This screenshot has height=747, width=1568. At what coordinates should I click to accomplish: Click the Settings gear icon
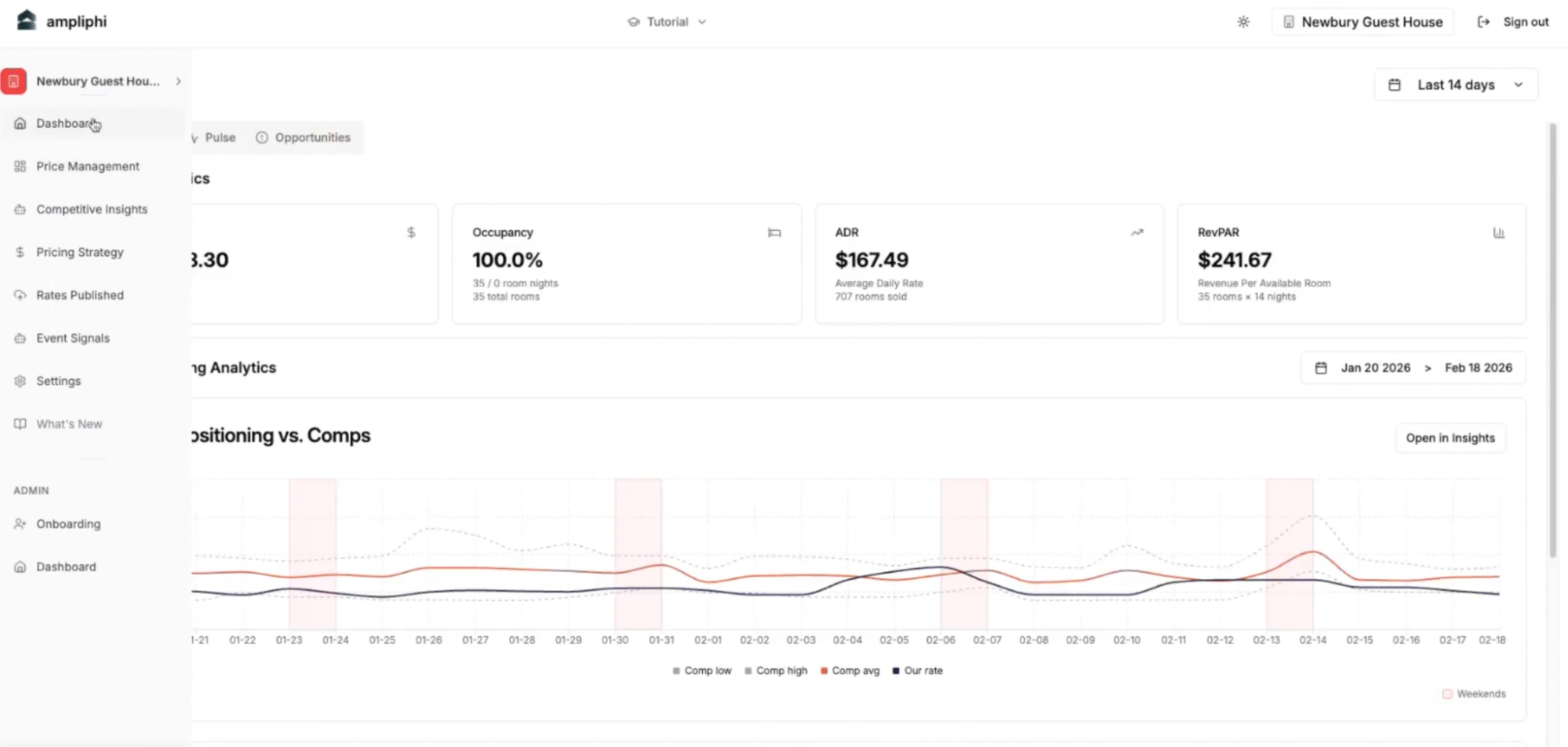click(20, 381)
